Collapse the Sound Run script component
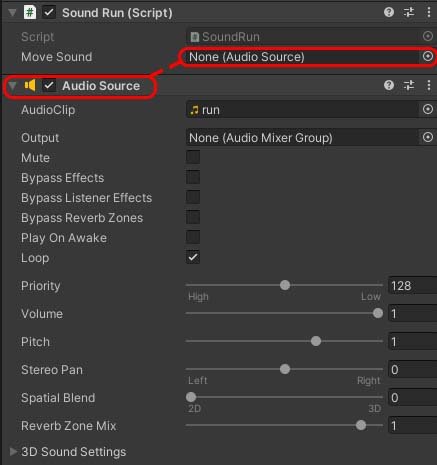Screen dimensions: 437x465 tap(12, 13)
